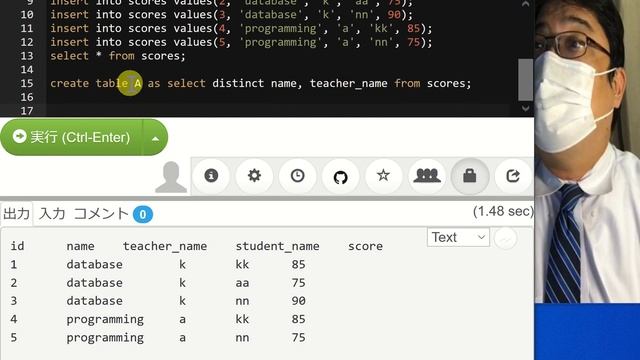Click 'teacher_name' in the create table line
Screen dimensions: 640x360
pos(348,83)
